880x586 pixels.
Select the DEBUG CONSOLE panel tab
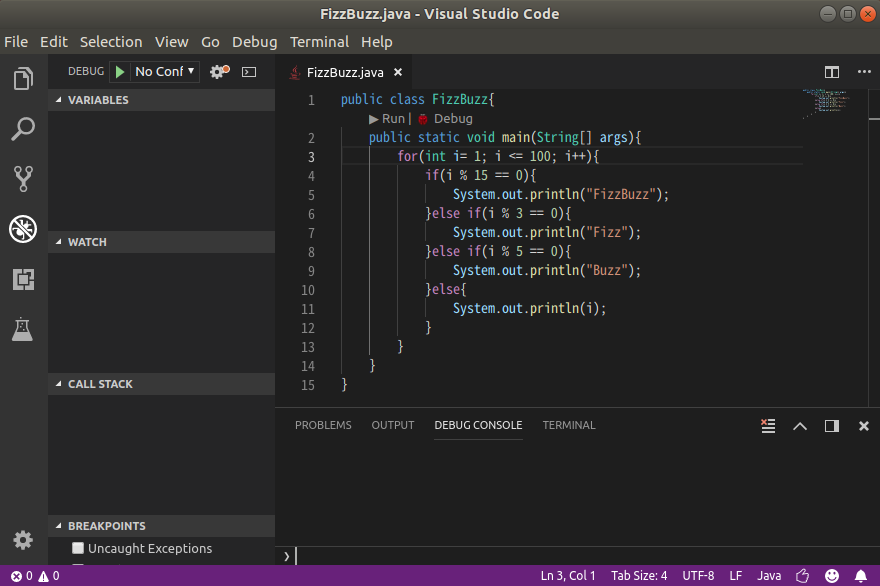pyautogui.click(x=478, y=425)
